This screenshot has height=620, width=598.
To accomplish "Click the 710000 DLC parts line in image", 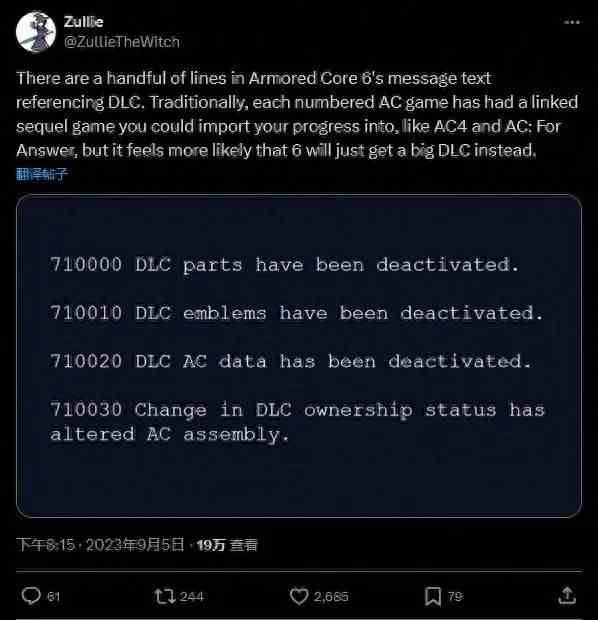I will click(x=284, y=265).
